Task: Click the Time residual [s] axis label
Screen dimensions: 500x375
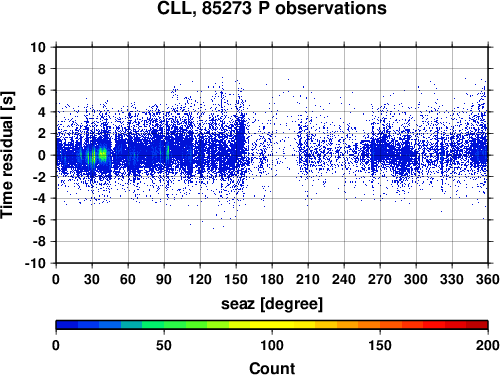Action: [x=7, y=155]
